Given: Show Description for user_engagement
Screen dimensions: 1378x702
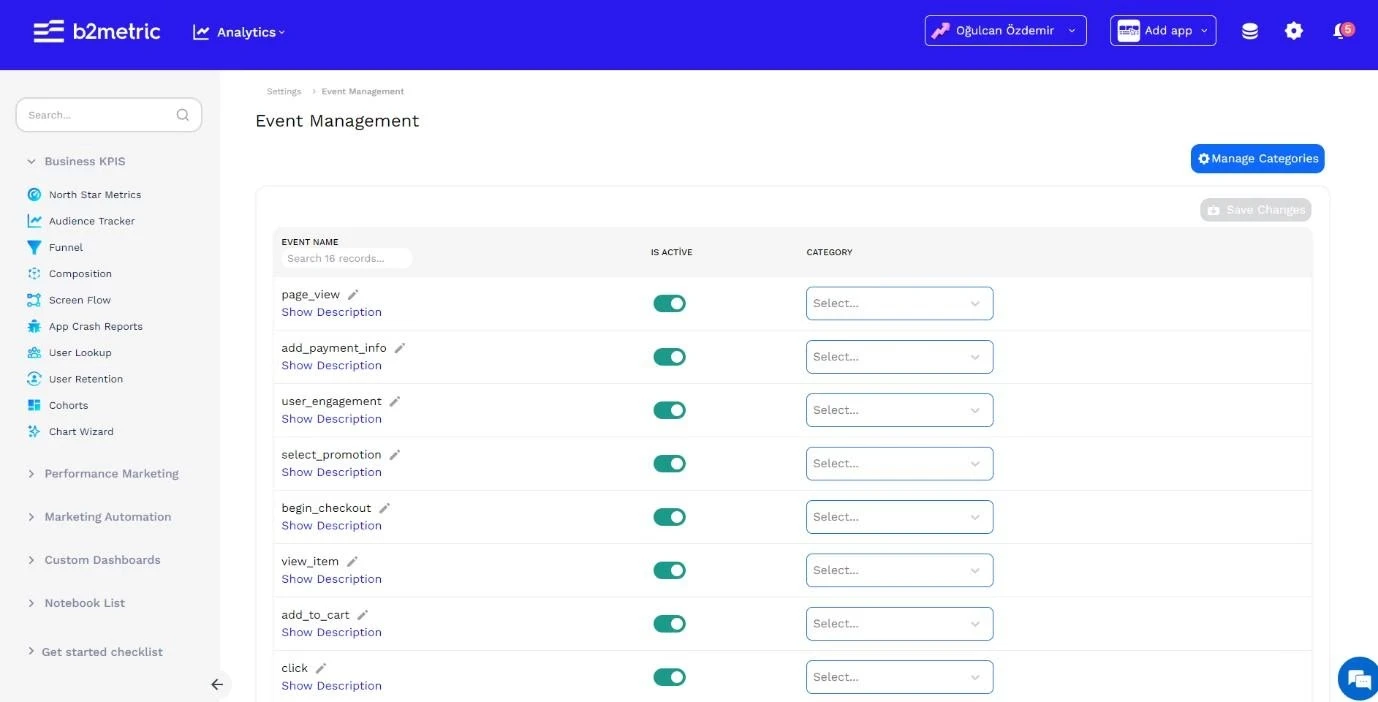Looking at the screenshot, I should pos(331,419).
